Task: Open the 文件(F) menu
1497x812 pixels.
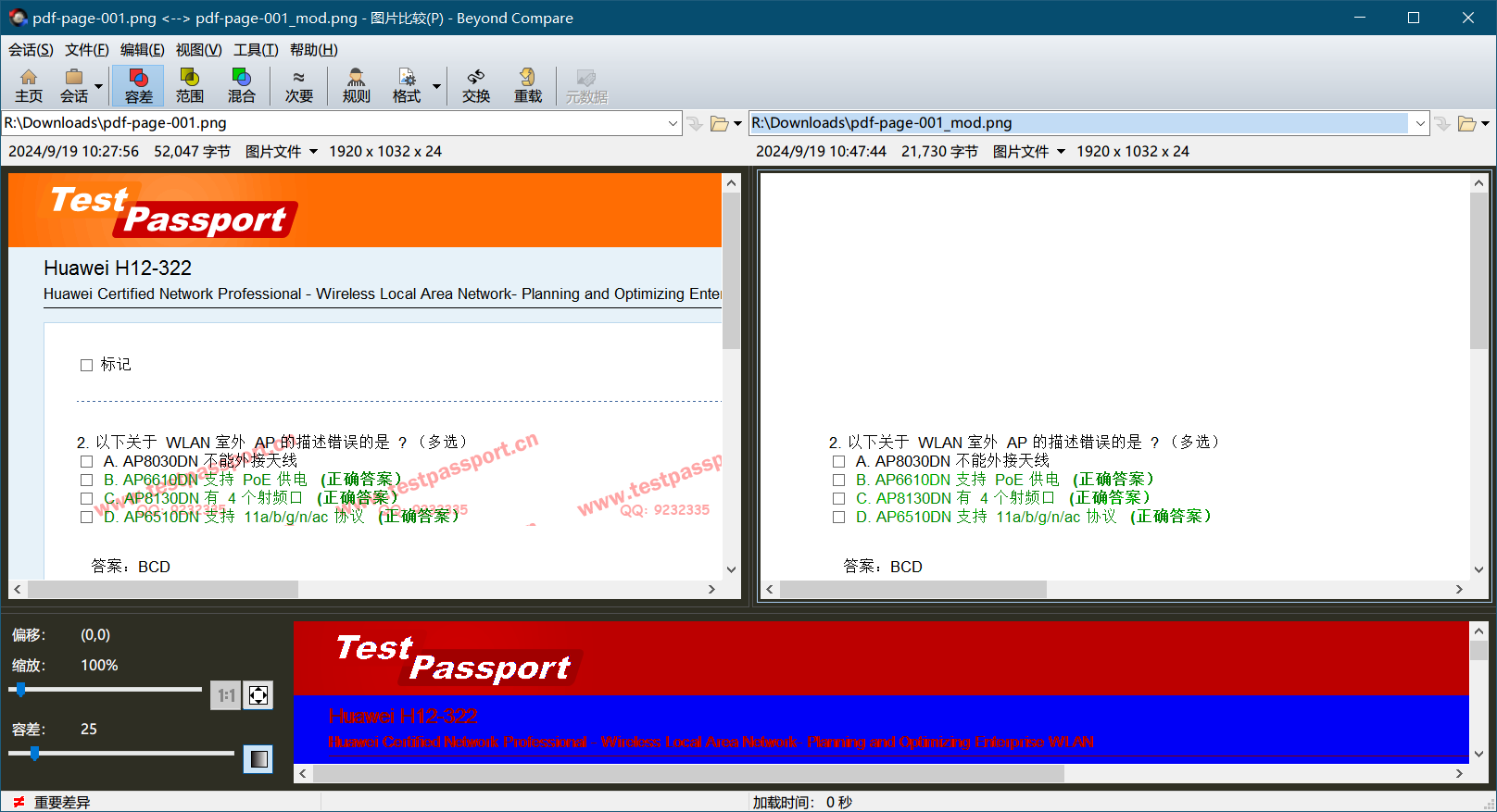Action: click(86, 50)
